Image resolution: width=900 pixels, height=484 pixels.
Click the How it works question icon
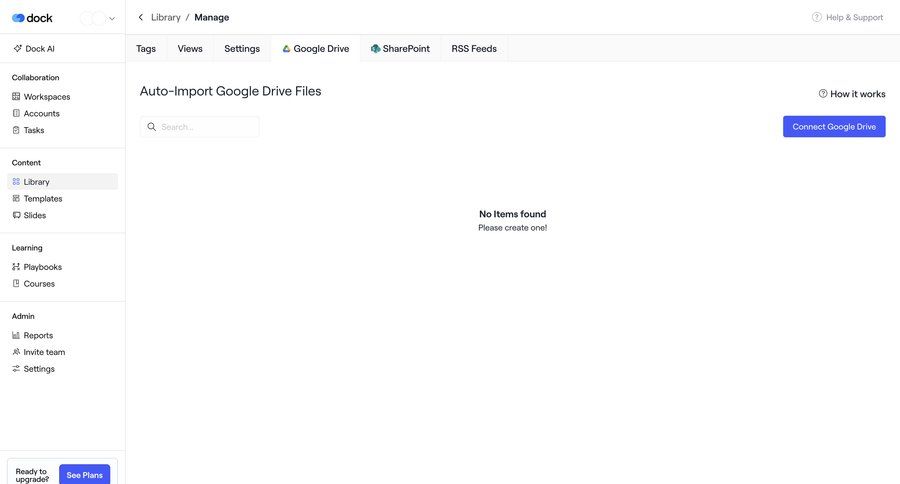[x=823, y=94]
